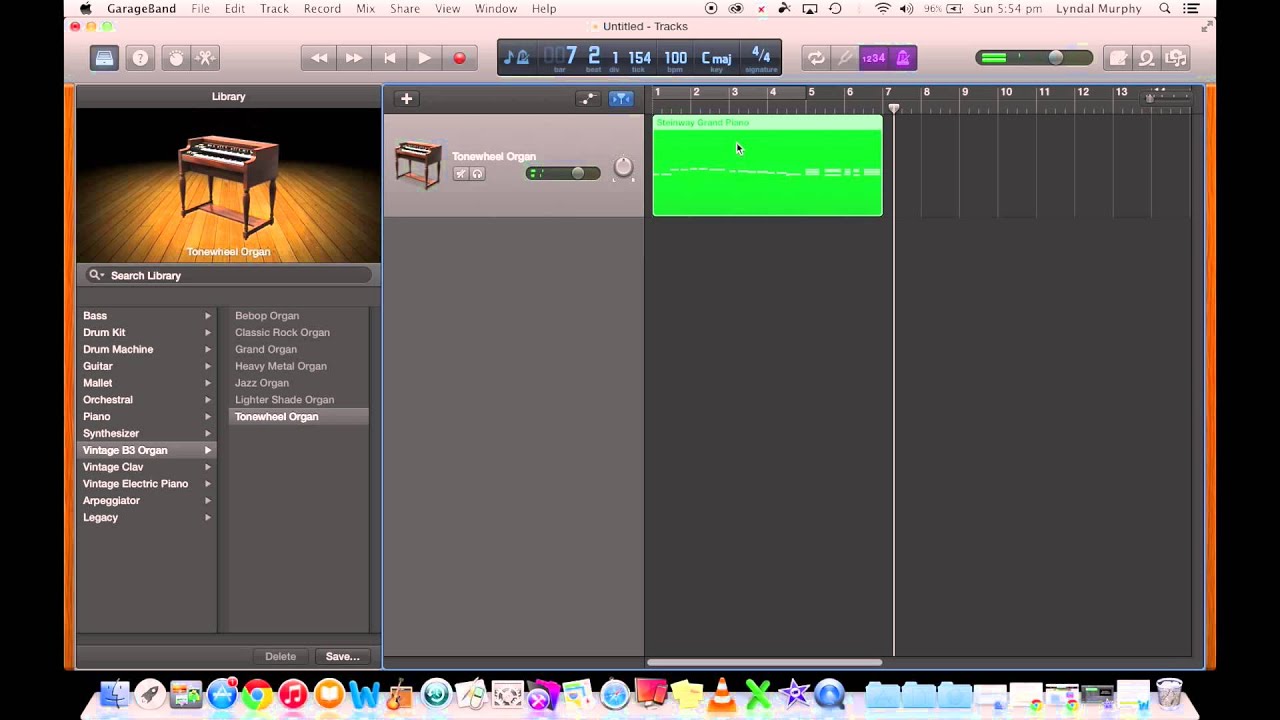Toggle the Metronome button
The image size is (1280, 720).
(903, 58)
